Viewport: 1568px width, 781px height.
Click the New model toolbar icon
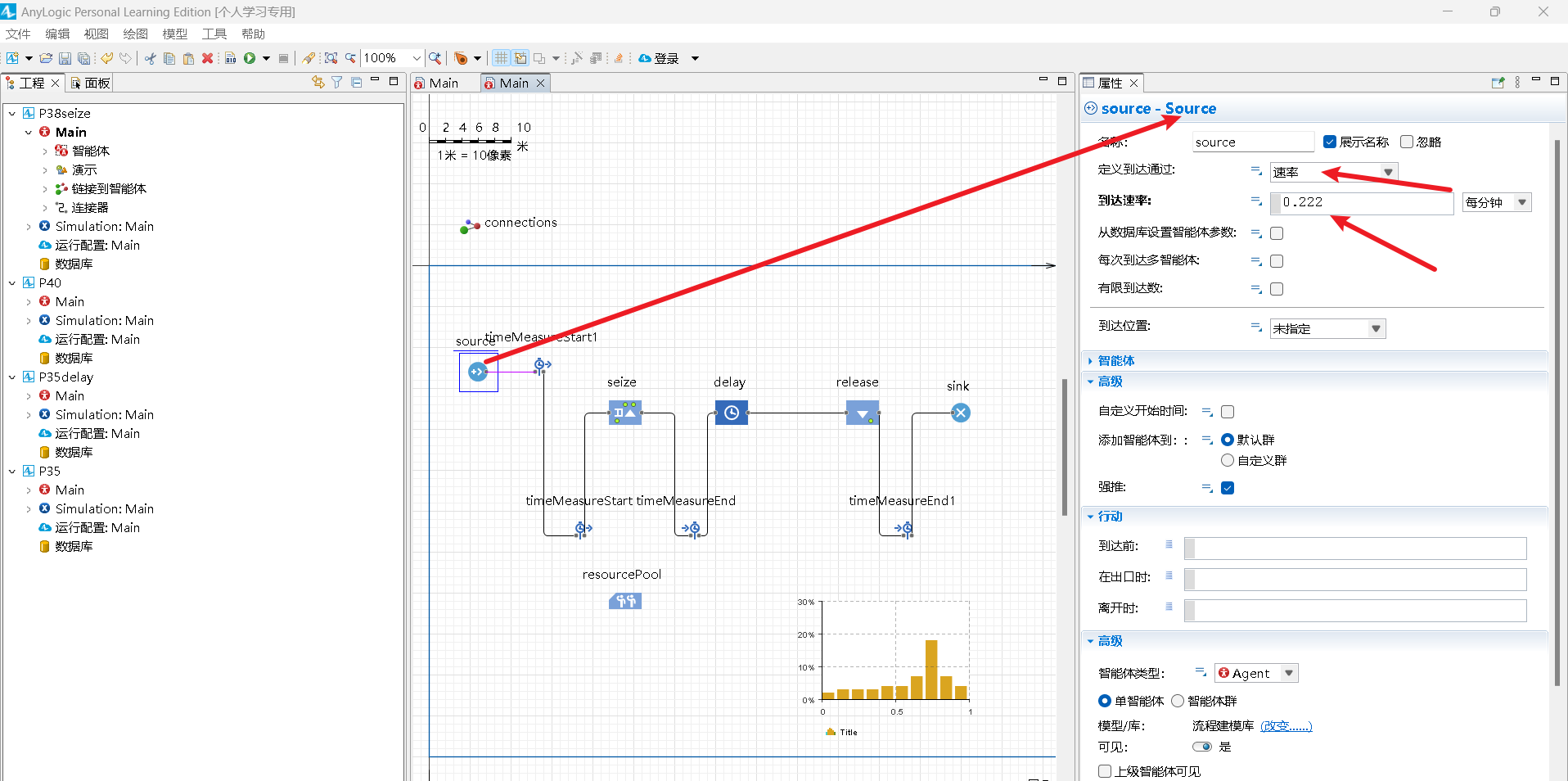click(12, 58)
